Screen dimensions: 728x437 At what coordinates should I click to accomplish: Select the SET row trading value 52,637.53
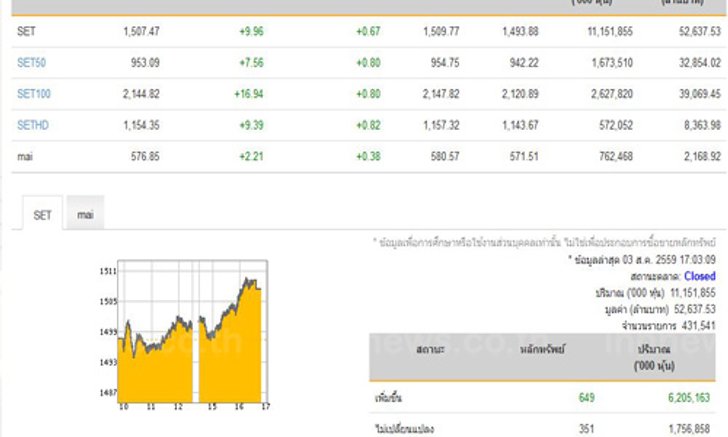(700, 31)
